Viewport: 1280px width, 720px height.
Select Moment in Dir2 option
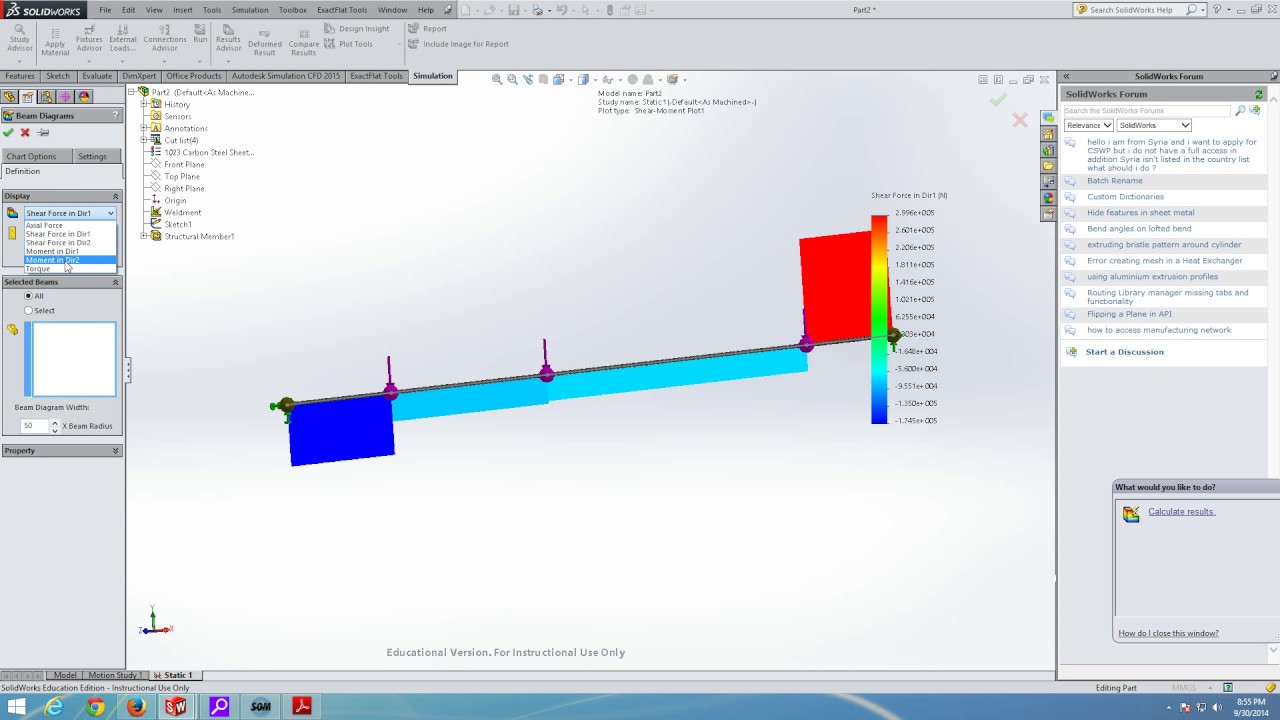[69, 260]
